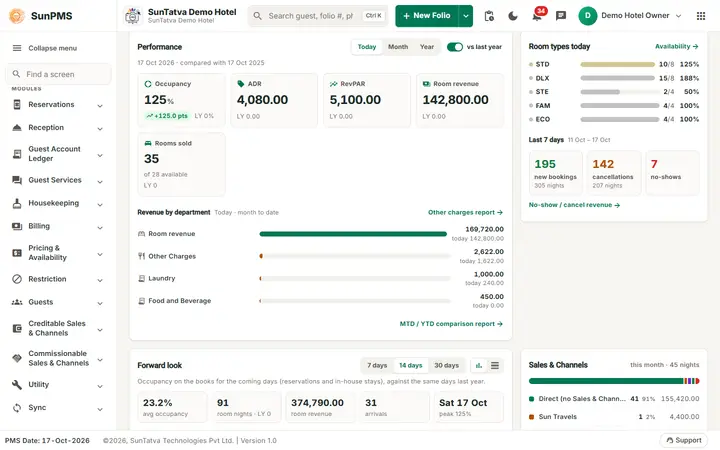
Task: Click the 142 cancellations card
Action: click(x=613, y=174)
